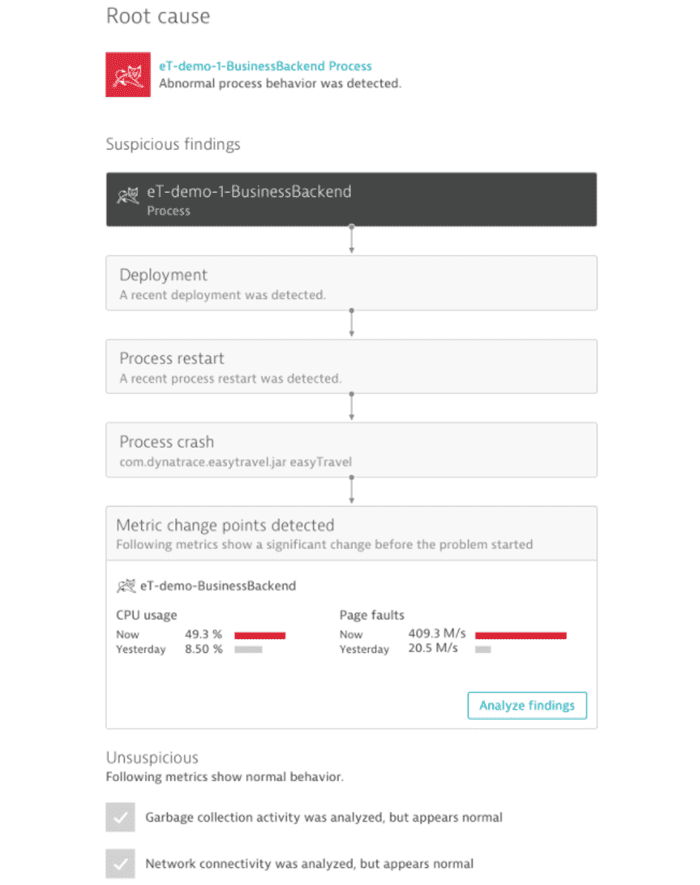Click the Metric change points detected header
The image size is (700, 885).
pos(351,533)
